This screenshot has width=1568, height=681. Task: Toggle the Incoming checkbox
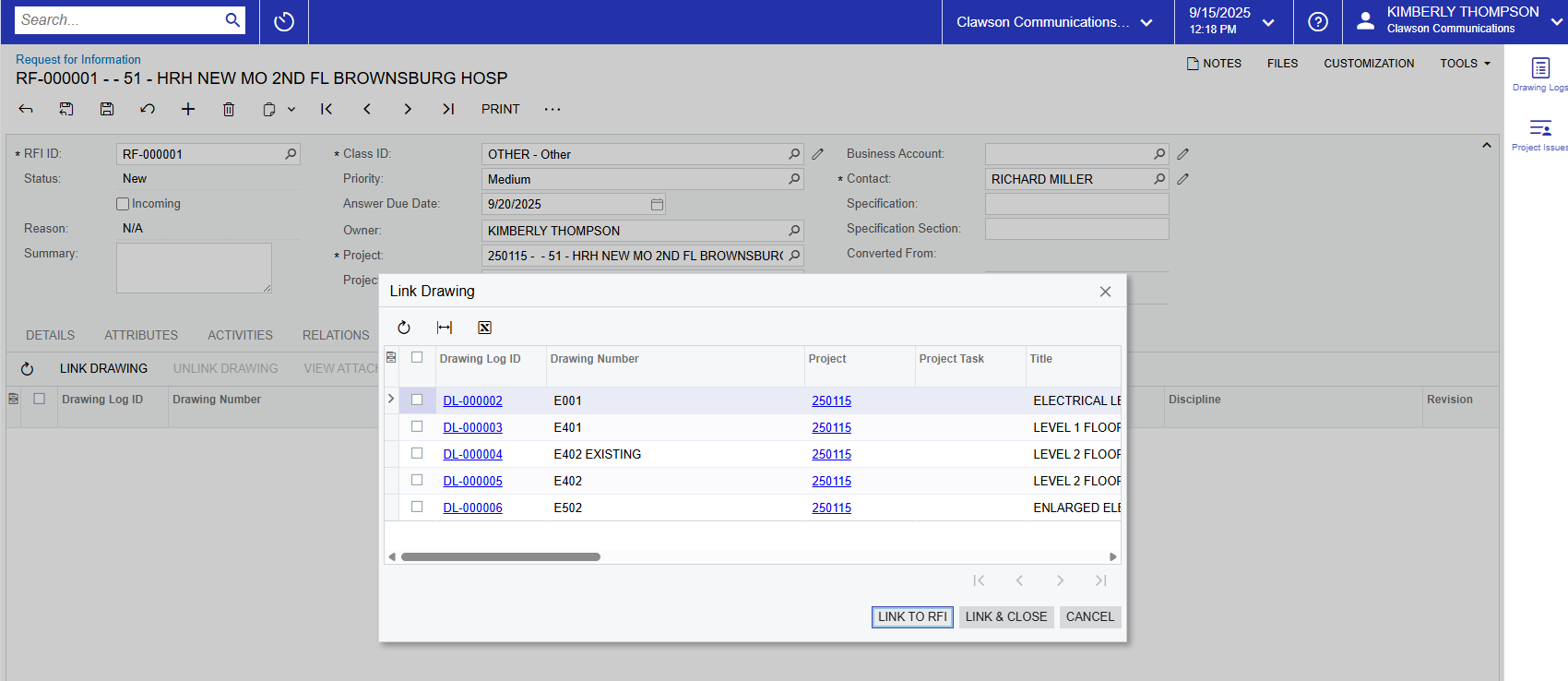(x=123, y=204)
